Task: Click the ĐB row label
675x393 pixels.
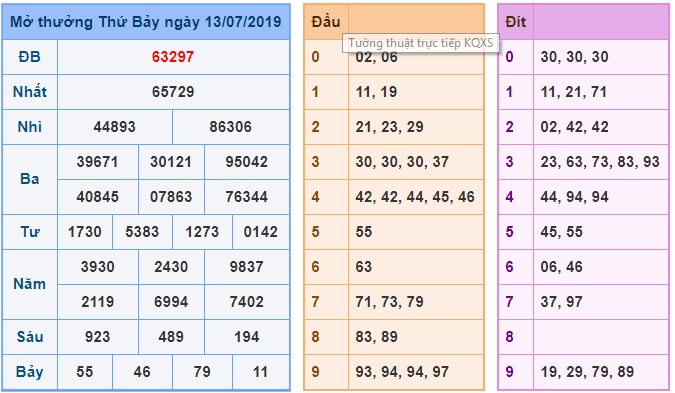Action: 30,57
